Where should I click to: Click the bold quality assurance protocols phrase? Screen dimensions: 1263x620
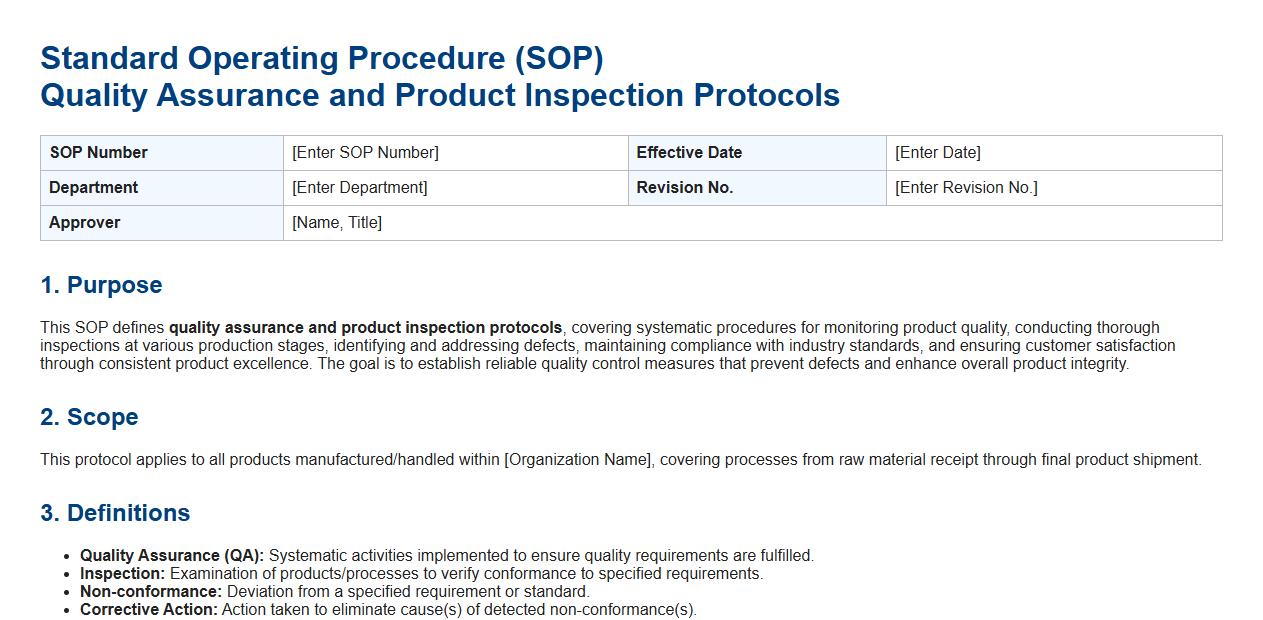click(x=365, y=328)
